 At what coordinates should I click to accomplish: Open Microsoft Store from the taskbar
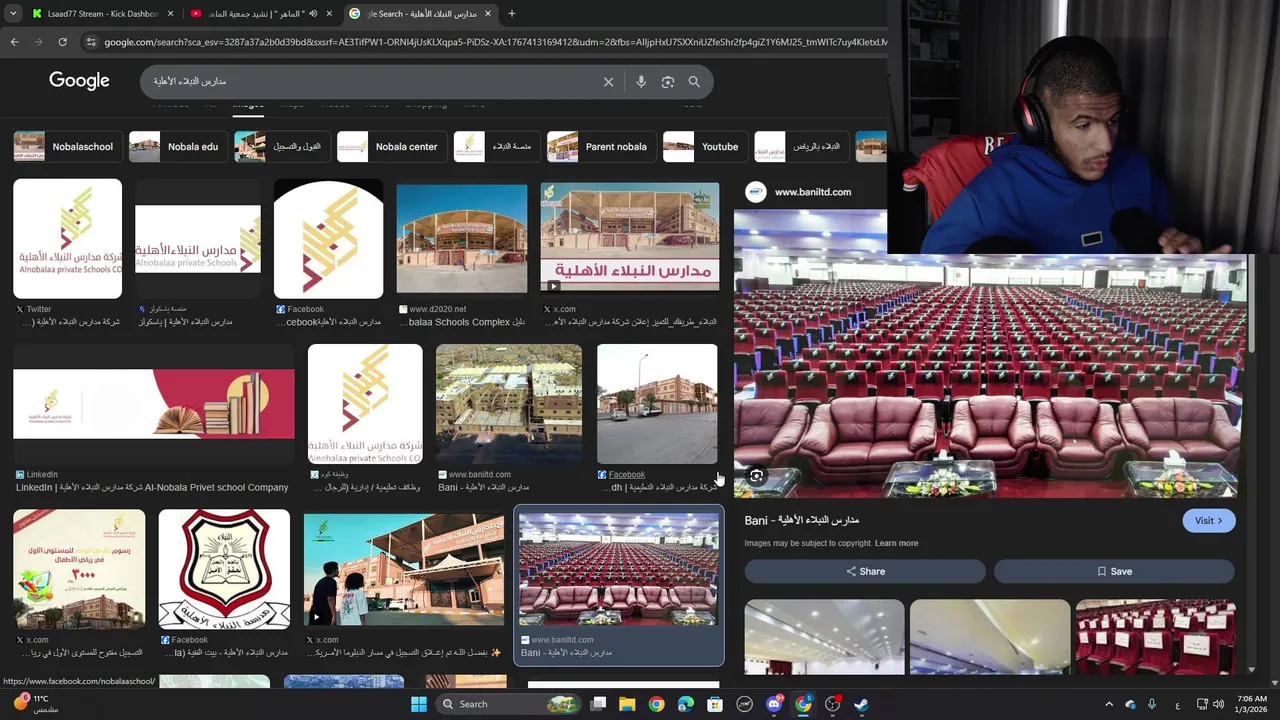[x=715, y=704]
